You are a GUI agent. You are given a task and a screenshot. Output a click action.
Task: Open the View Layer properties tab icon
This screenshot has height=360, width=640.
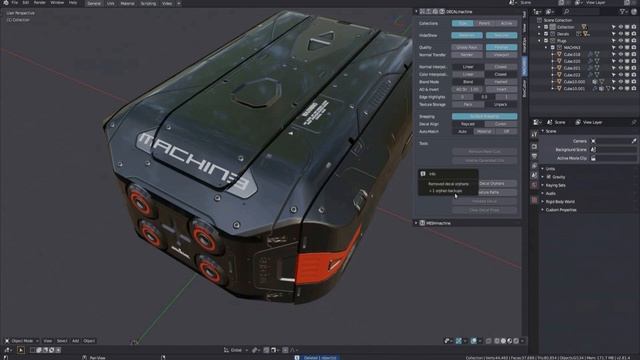534,166
